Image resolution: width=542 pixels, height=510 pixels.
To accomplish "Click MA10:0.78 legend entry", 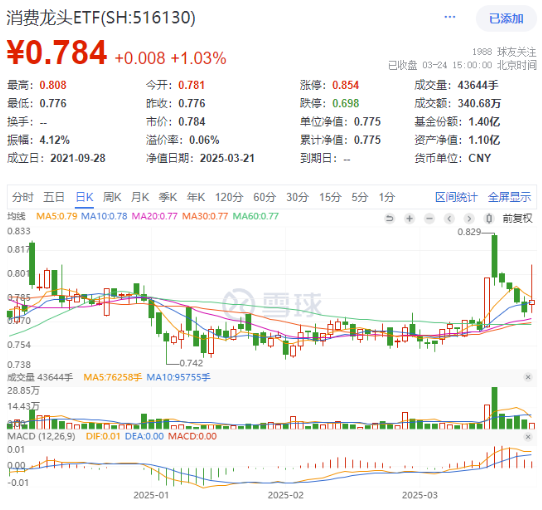I will (x=104, y=216).
